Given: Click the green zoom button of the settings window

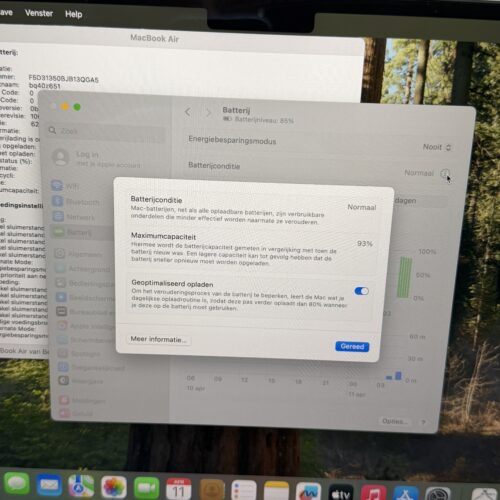Looking at the screenshot, I should (x=77, y=107).
